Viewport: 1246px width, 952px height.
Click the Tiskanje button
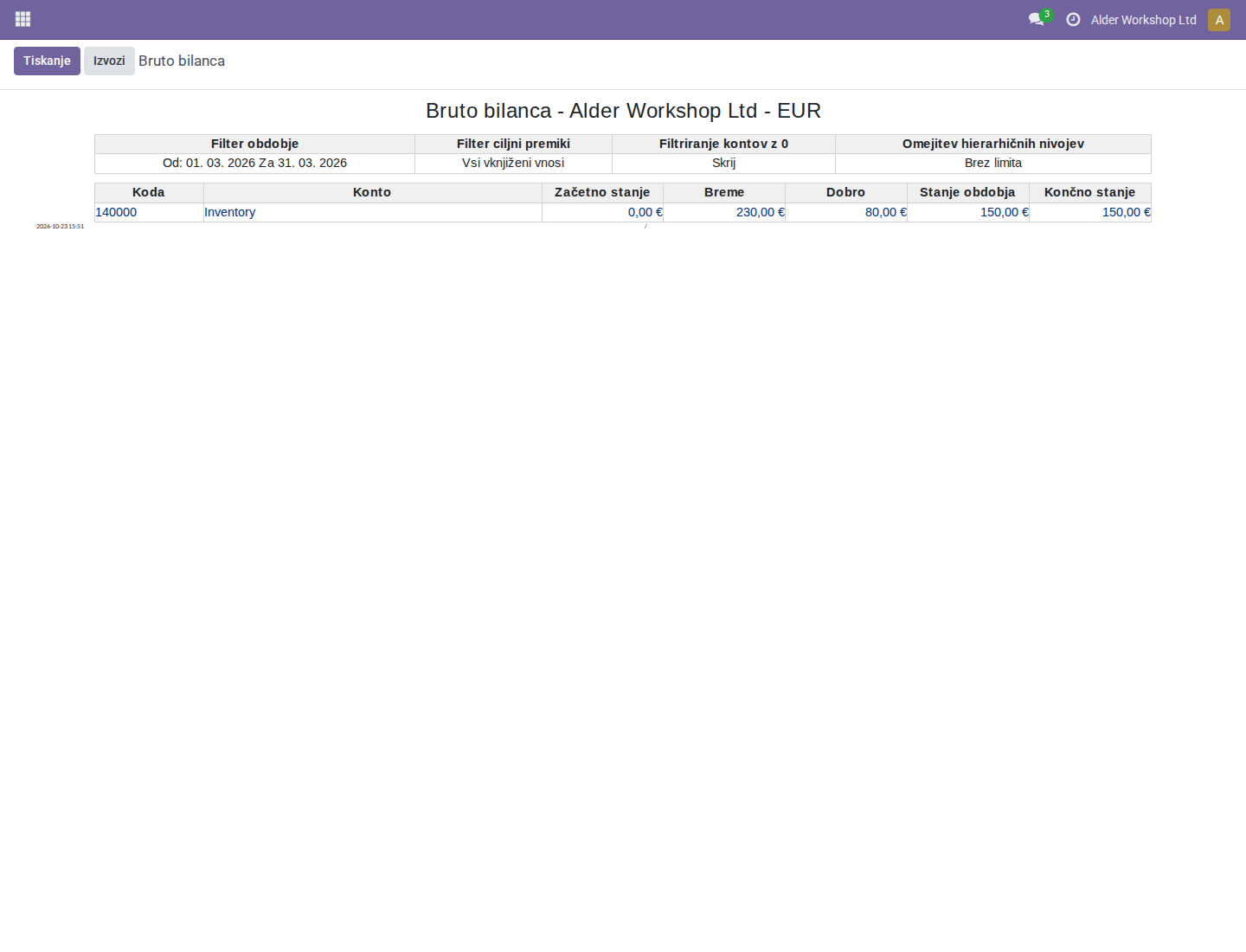pyautogui.click(x=47, y=61)
